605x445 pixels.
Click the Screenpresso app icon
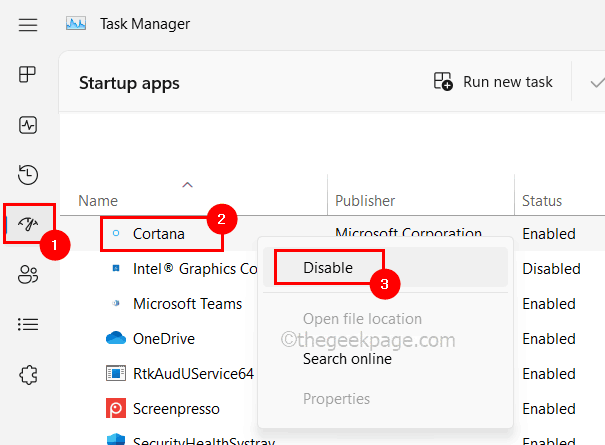click(115, 409)
